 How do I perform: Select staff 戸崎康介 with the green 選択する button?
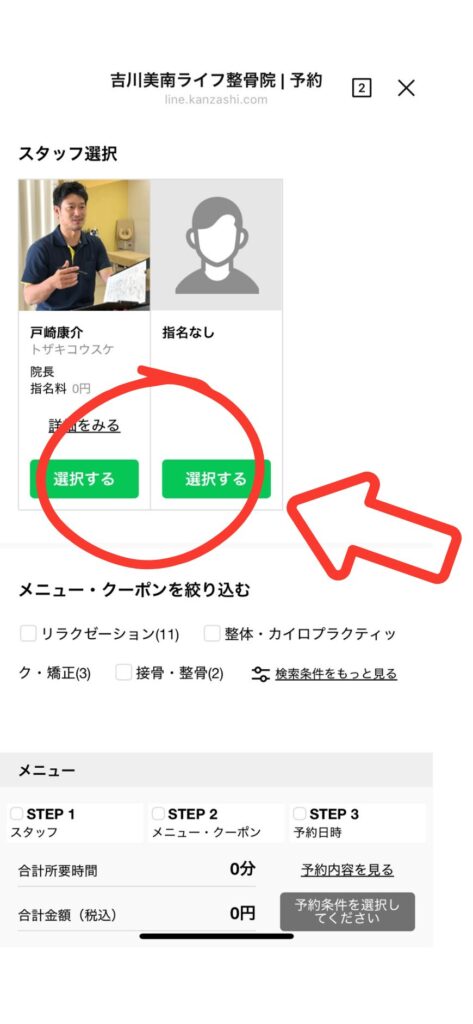(84, 479)
